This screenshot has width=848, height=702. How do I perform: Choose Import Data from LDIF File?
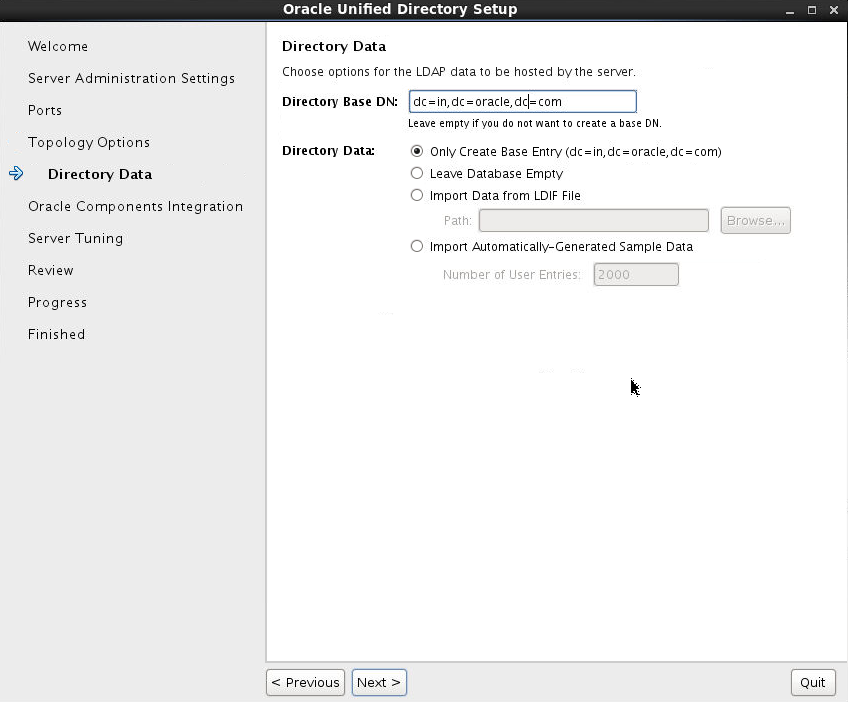tap(416, 195)
